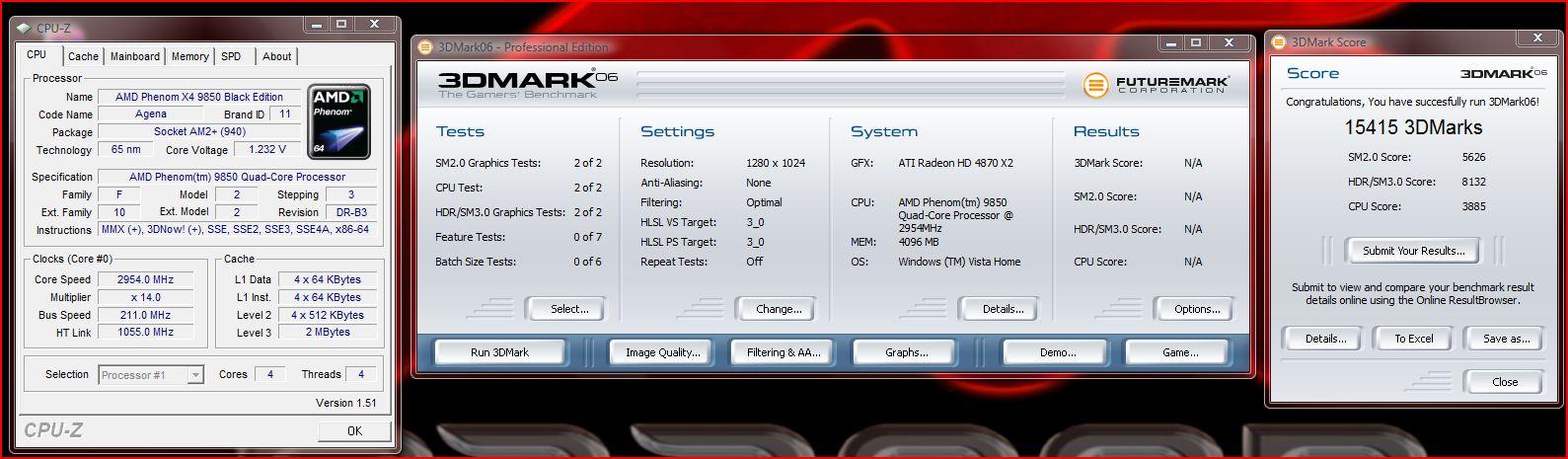Screen dimensions: 1568x459
Task: Switch to the SPD tab
Action: click(231, 57)
